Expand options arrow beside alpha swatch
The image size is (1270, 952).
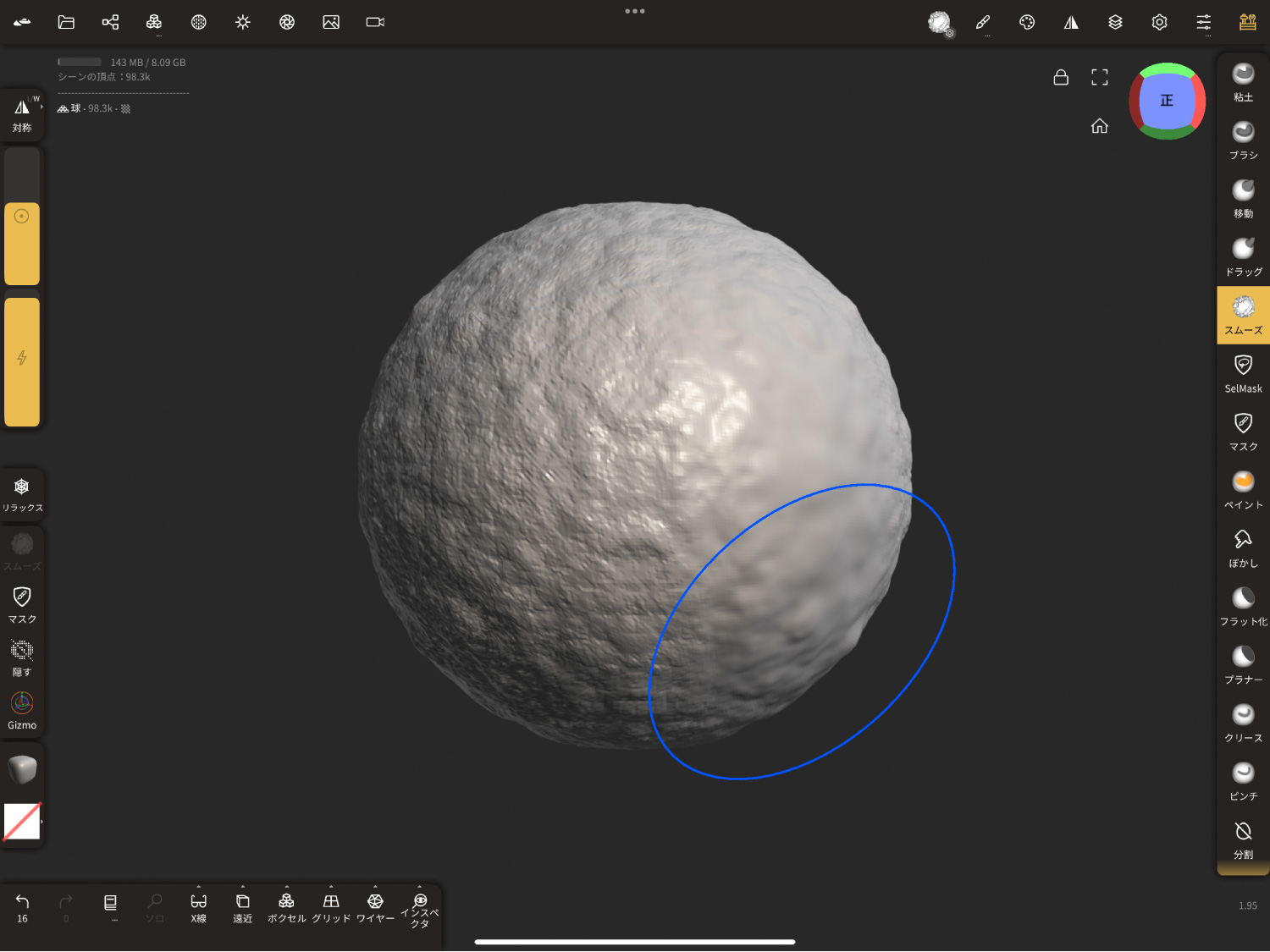coord(41,822)
